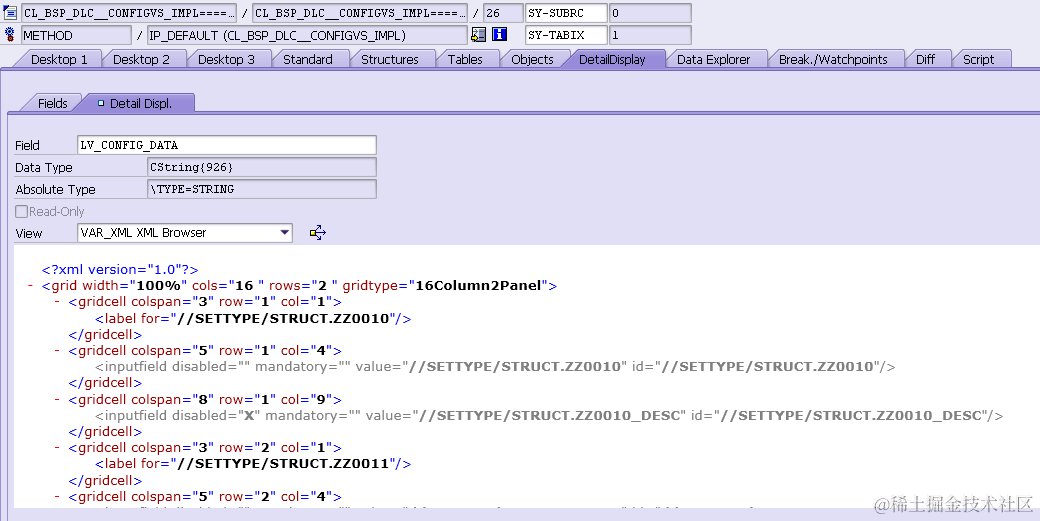Switch to the Fields sub-tab

point(52,103)
